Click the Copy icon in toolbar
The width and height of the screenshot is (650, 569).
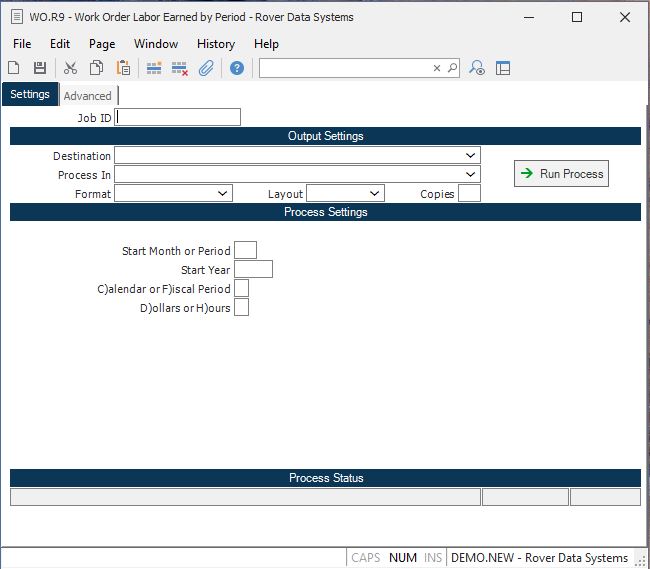click(97, 68)
